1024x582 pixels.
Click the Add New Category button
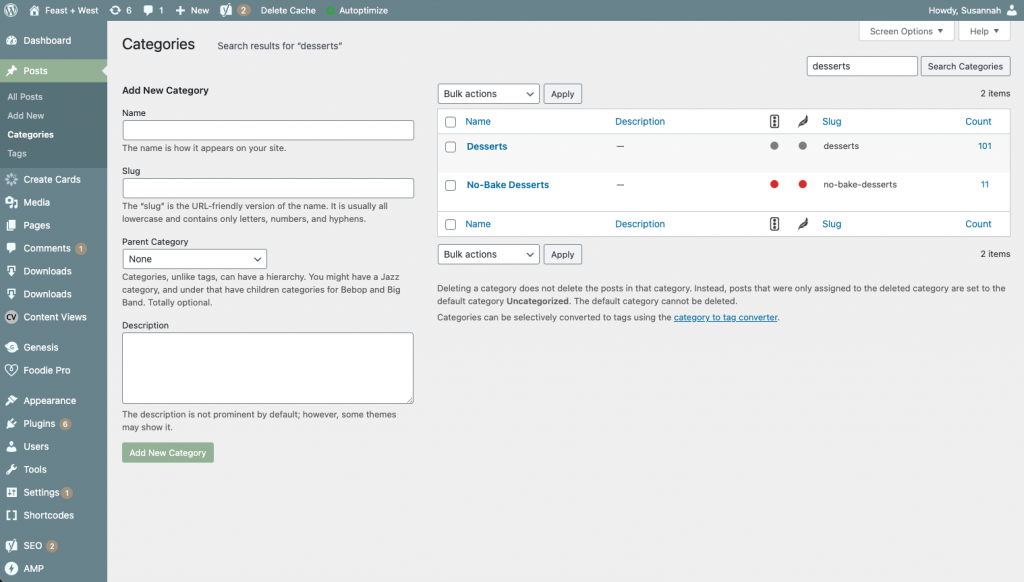(167, 452)
